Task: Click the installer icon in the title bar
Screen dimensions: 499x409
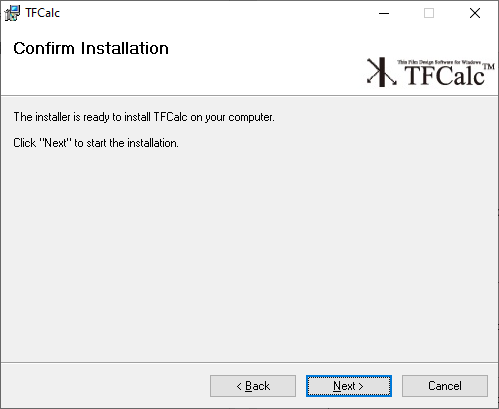Action: pyautogui.click(x=12, y=13)
